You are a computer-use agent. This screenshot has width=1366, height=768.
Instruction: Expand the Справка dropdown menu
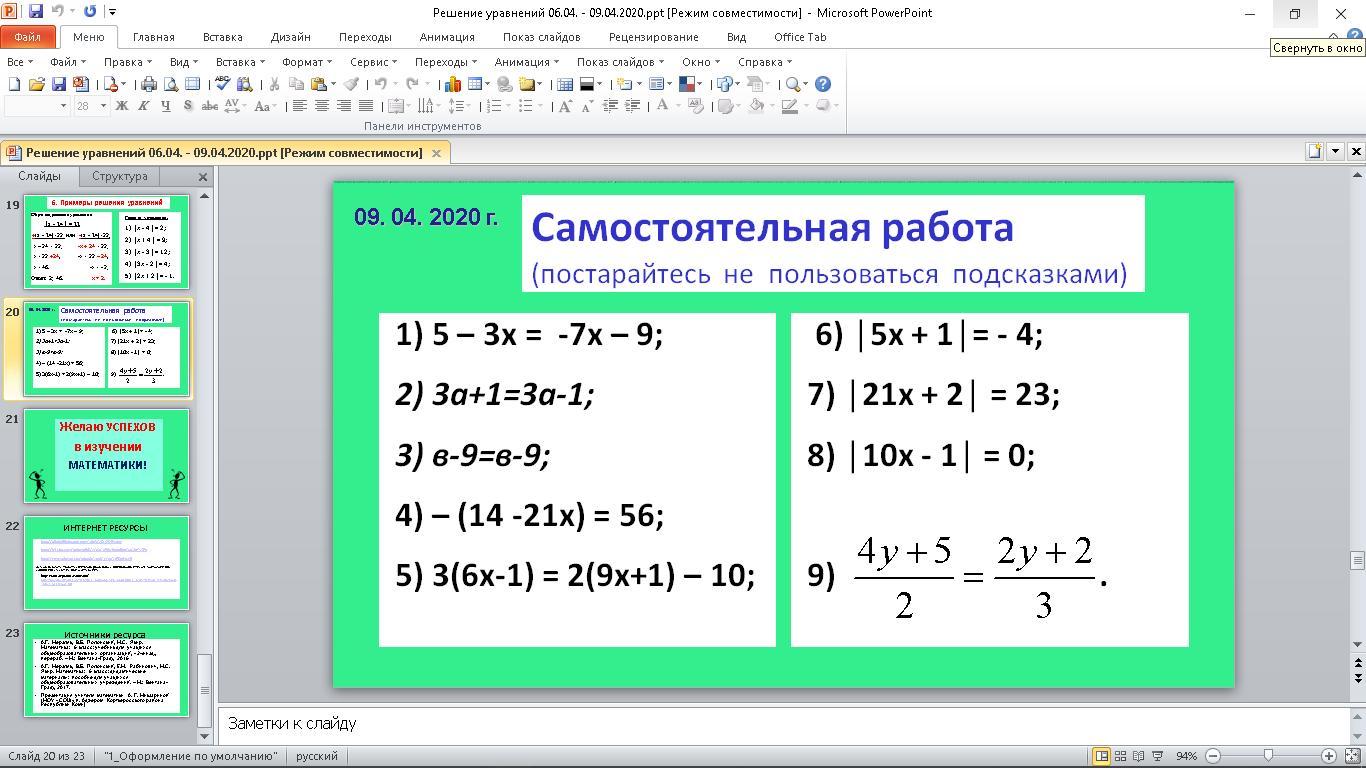764,62
